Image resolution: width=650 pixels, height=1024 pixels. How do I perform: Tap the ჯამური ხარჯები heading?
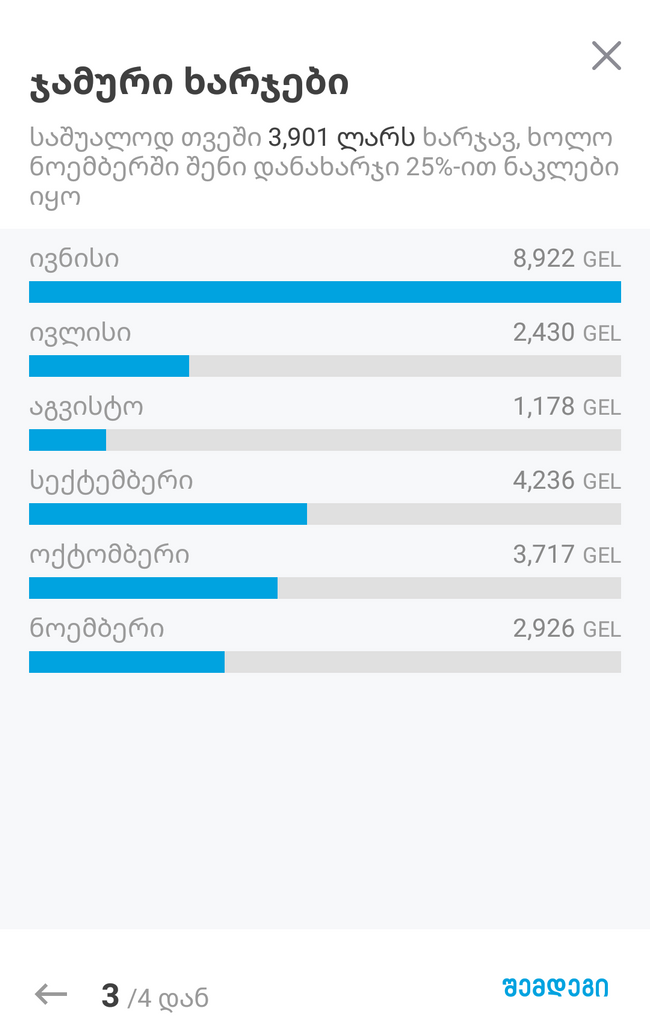pyautogui.click(x=189, y=84)
